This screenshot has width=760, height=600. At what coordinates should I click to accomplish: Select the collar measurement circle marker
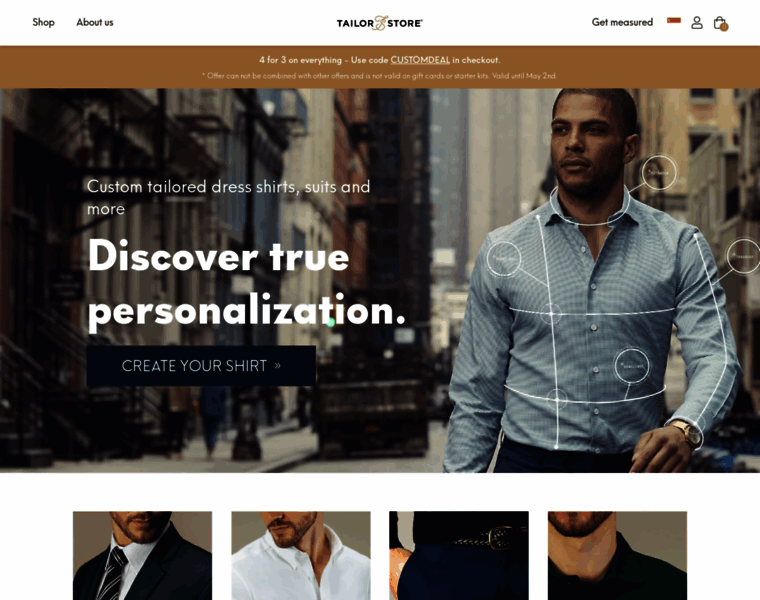point(659,173)
